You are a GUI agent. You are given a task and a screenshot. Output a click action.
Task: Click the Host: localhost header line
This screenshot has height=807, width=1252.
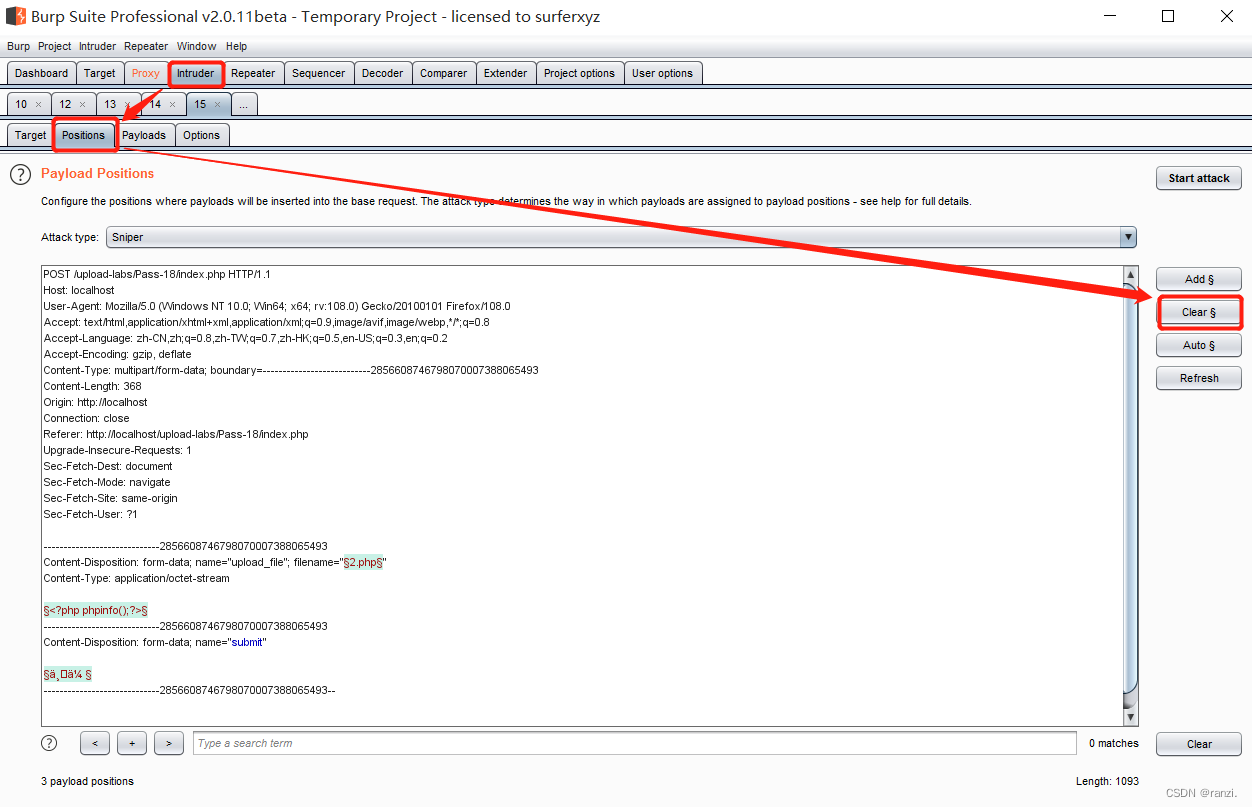coord(79,290)
